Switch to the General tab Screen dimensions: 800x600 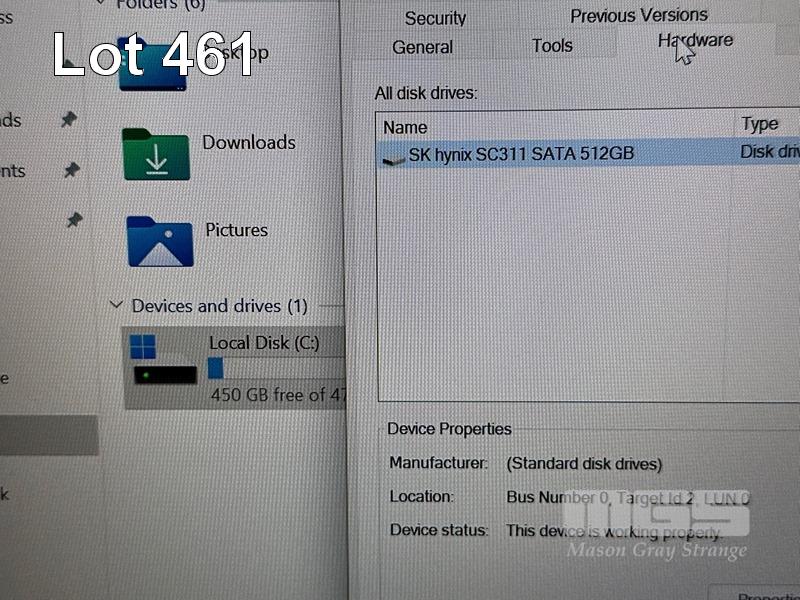[x=422, y=47]
